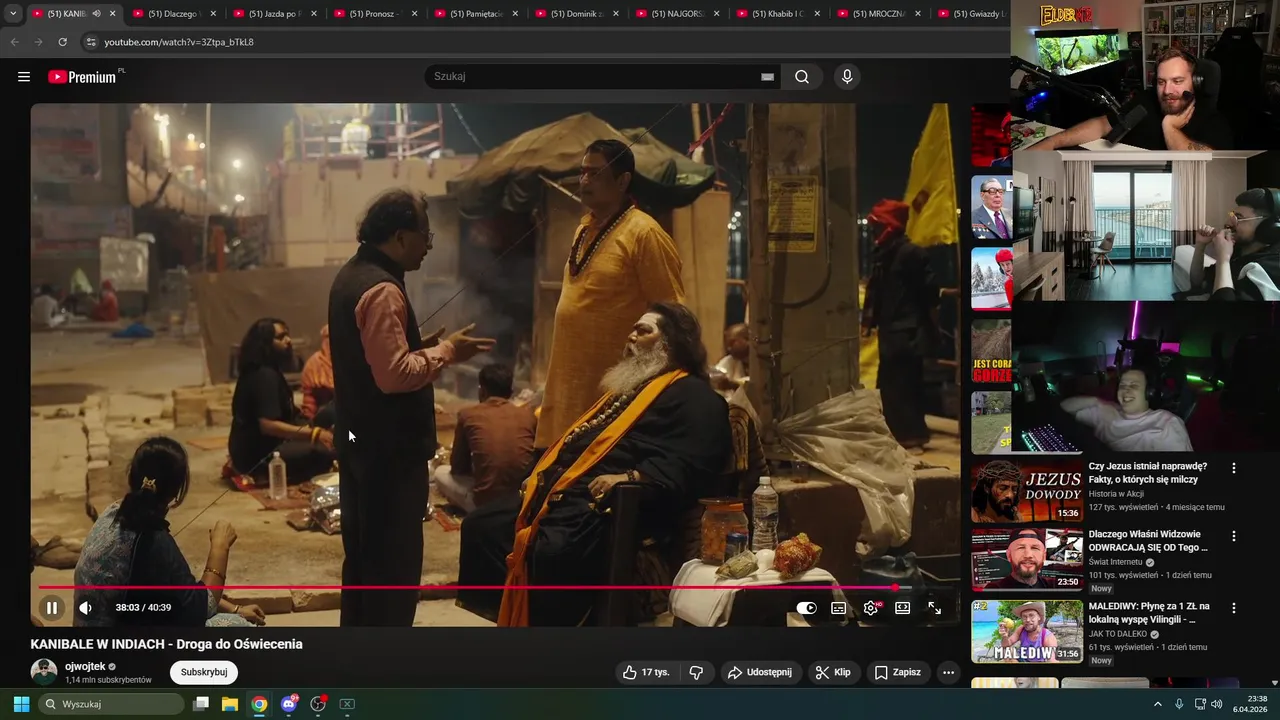This screenshot has width=1280, height=720.
Task: Open the Windows Start menu
Action: 21,704
